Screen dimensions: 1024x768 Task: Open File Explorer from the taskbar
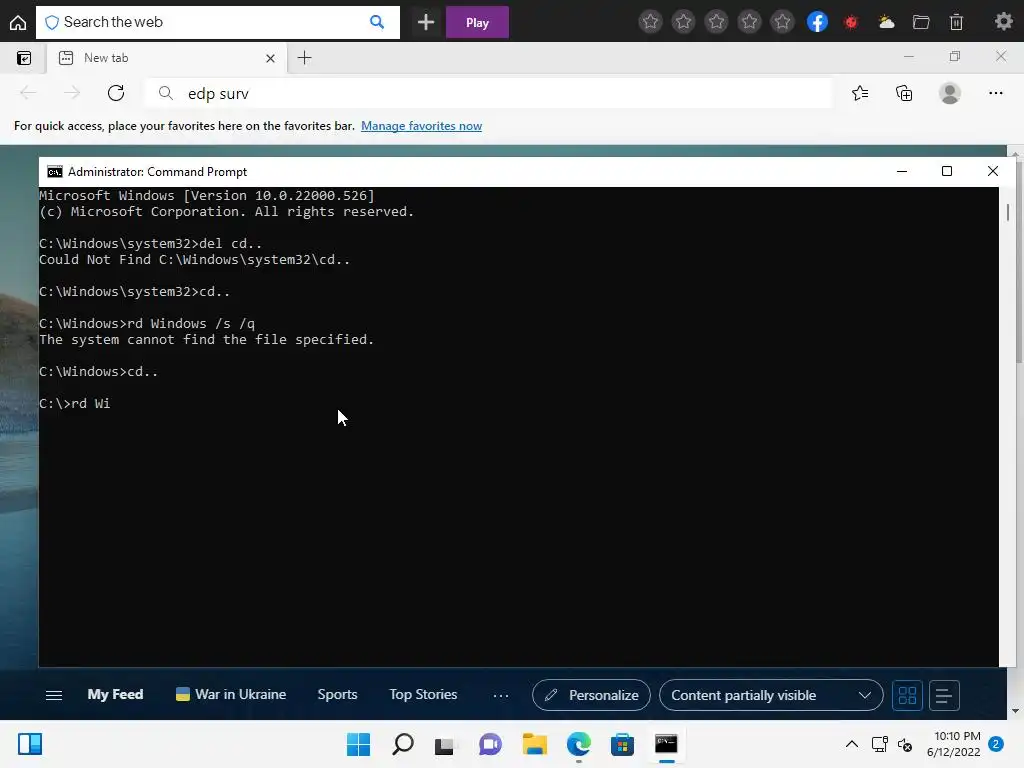pos(534,744)
